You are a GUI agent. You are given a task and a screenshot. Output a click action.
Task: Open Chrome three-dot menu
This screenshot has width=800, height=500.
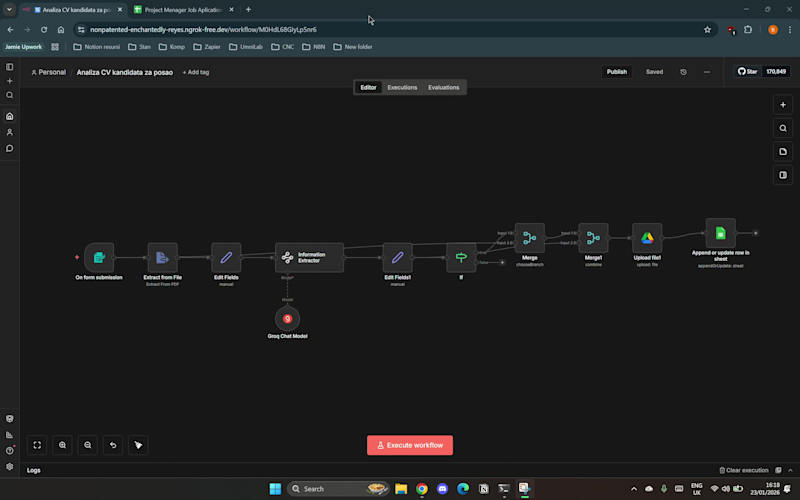click(790, 30)
